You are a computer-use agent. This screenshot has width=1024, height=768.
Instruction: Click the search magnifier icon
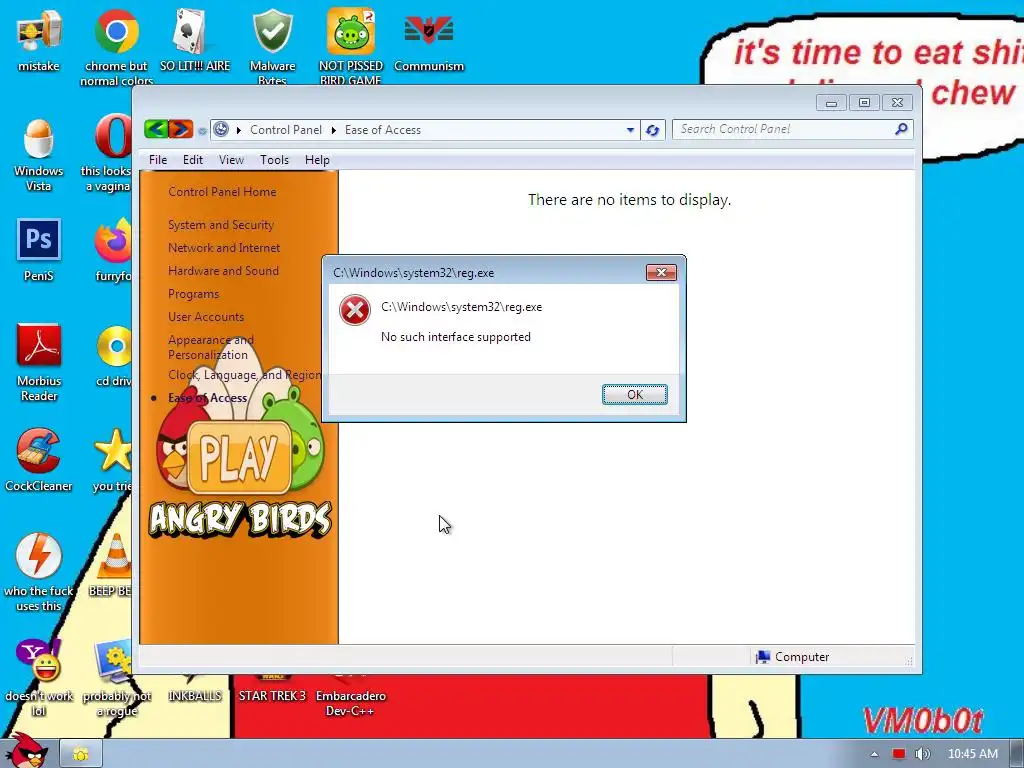902,129
